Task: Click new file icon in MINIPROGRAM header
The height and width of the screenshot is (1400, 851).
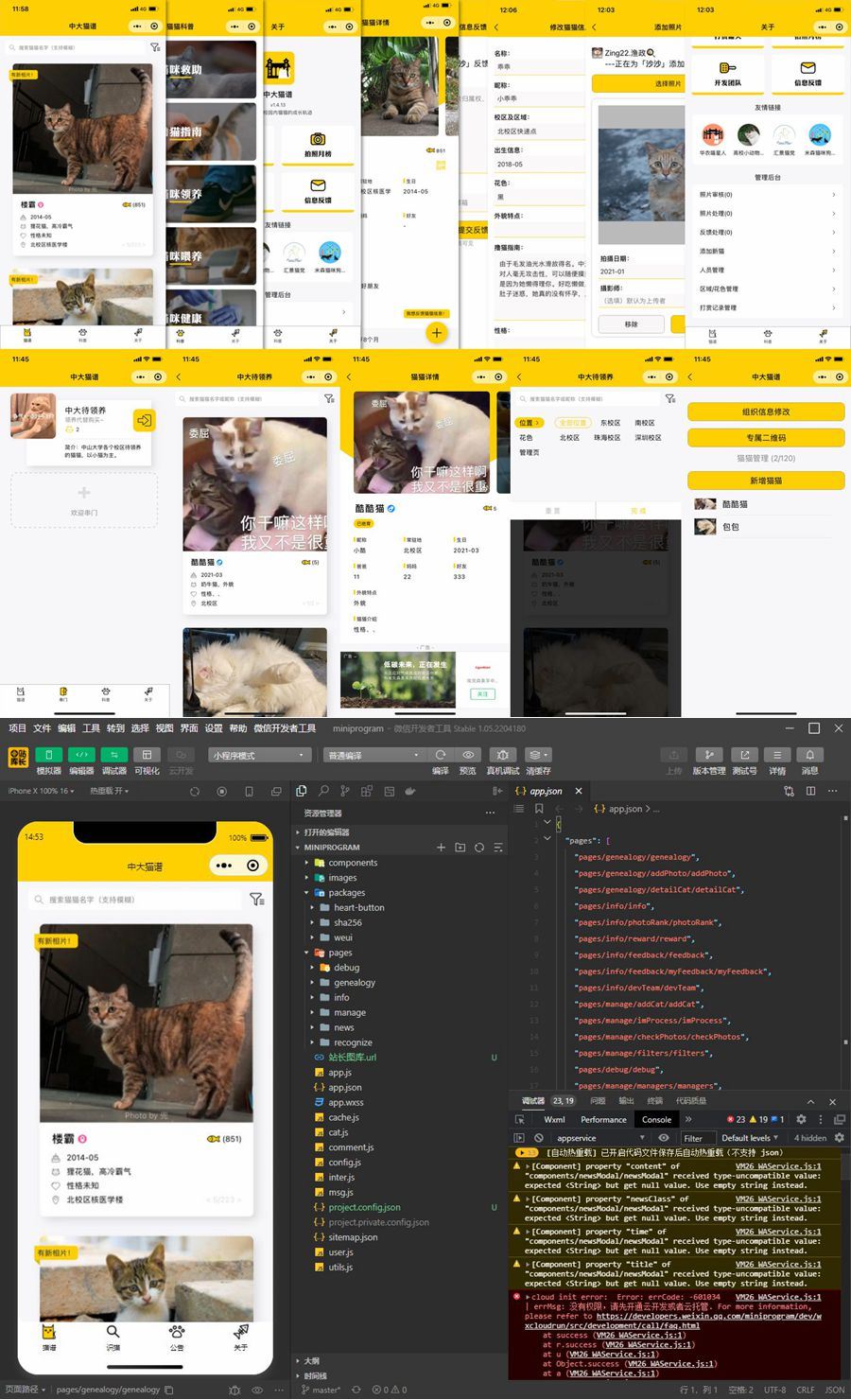Action: coord(441,848)
